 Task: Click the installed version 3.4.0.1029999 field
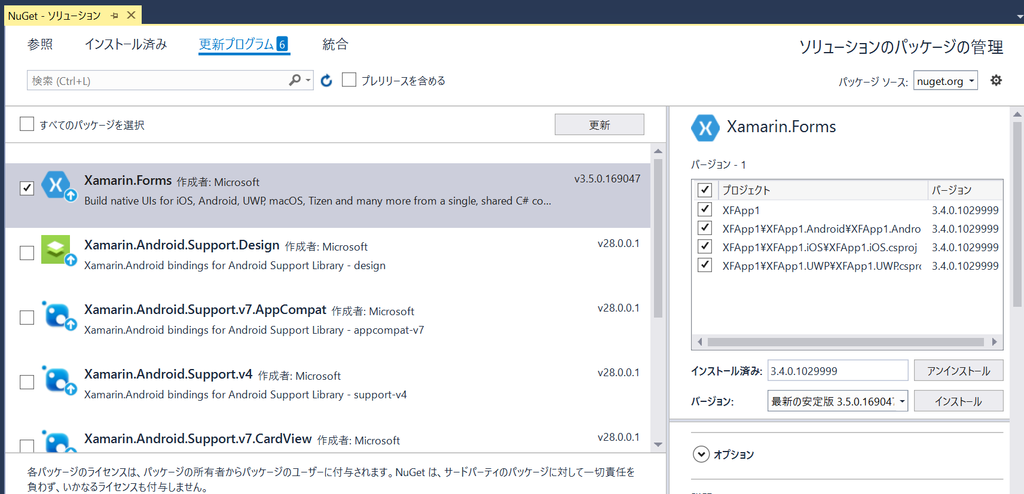(x=838, y=370)
